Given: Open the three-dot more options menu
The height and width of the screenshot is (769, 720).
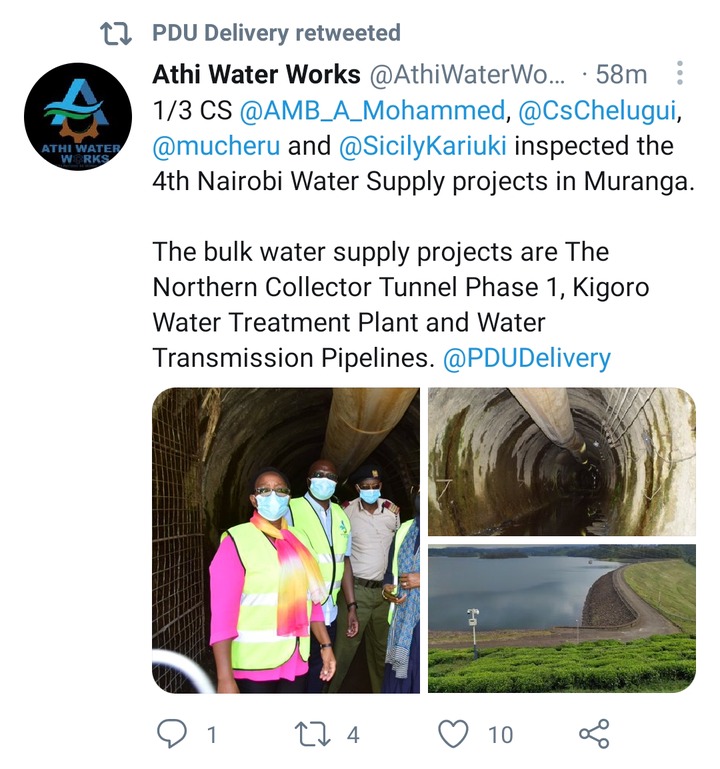Looking at the screenshot, I should [x=680, y=73].
